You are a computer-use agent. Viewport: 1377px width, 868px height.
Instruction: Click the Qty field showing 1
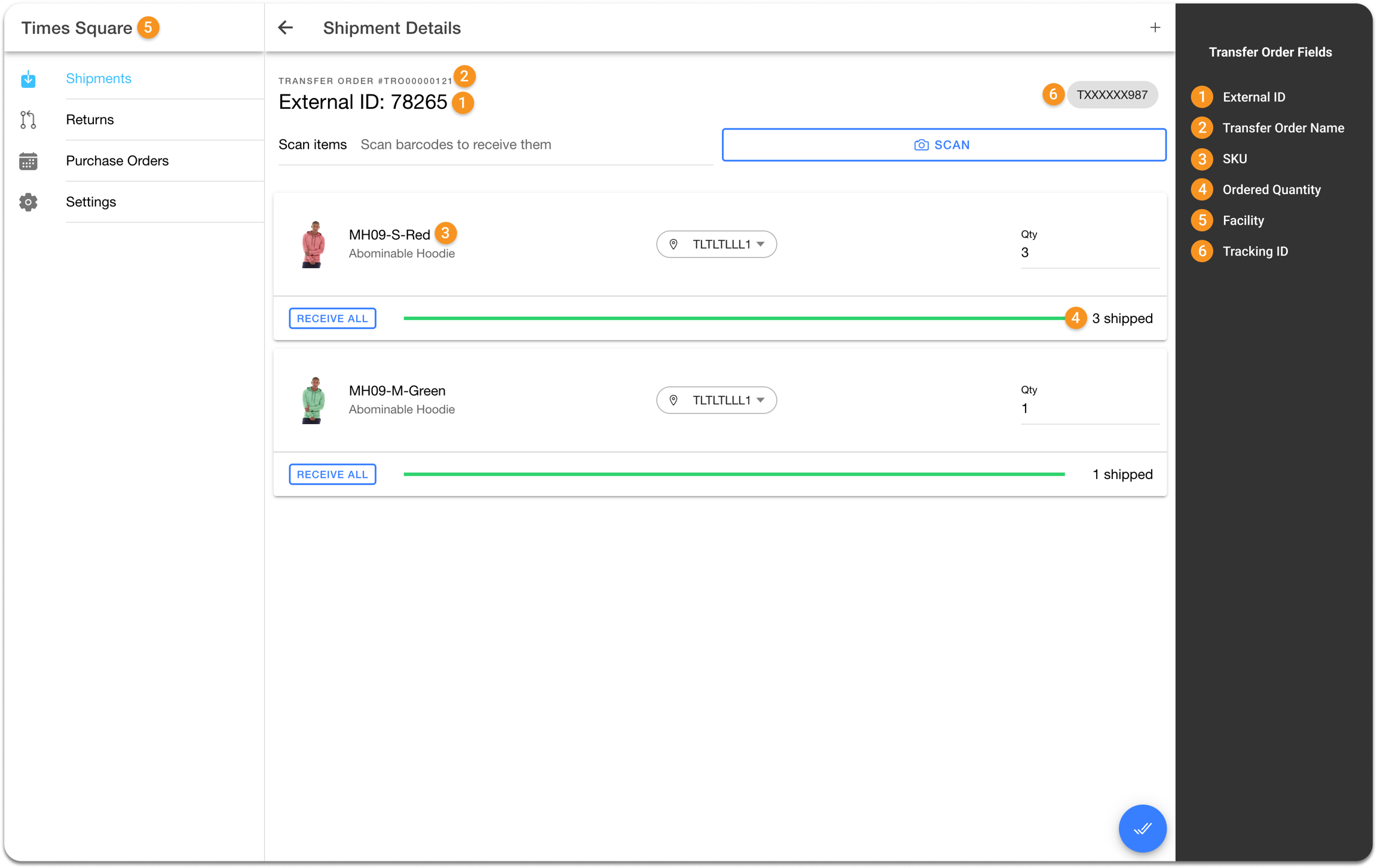tap(1090, 408)
